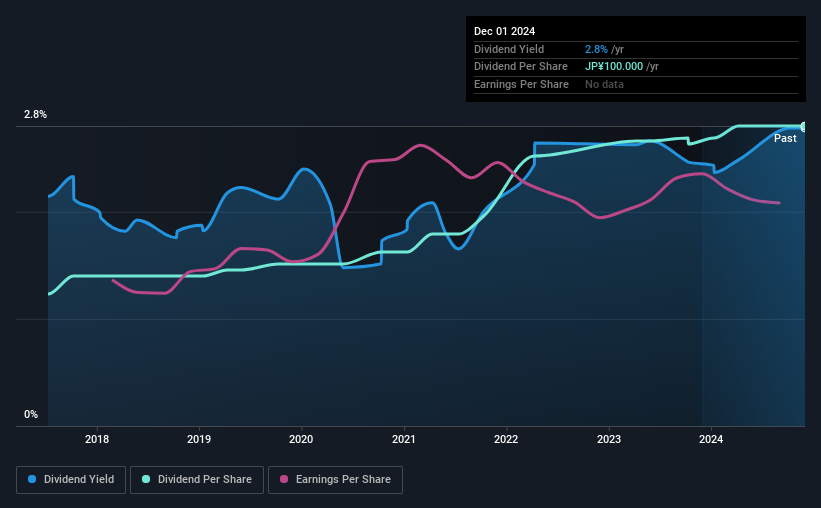Click the 2022 label on the x-axis
The height and width of the screenshot is (508, 821).
[506, 439]
